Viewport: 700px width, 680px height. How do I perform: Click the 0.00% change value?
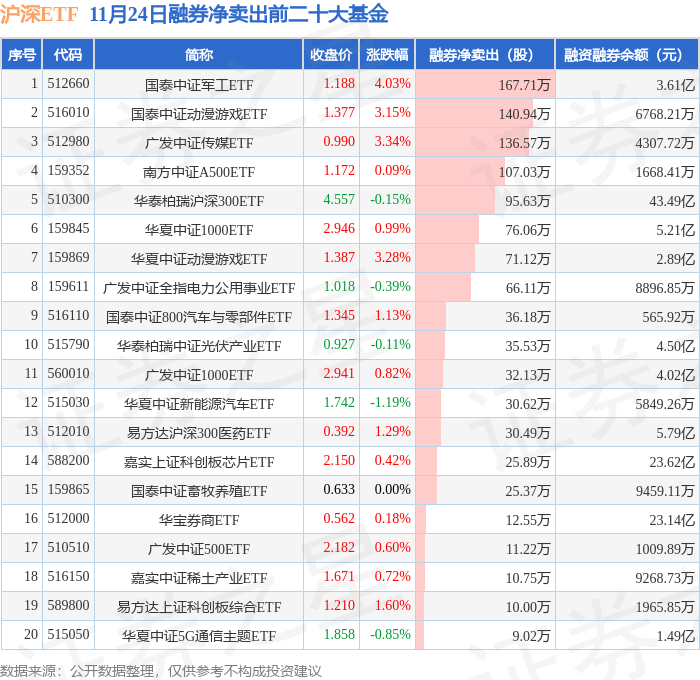point(392,490)
